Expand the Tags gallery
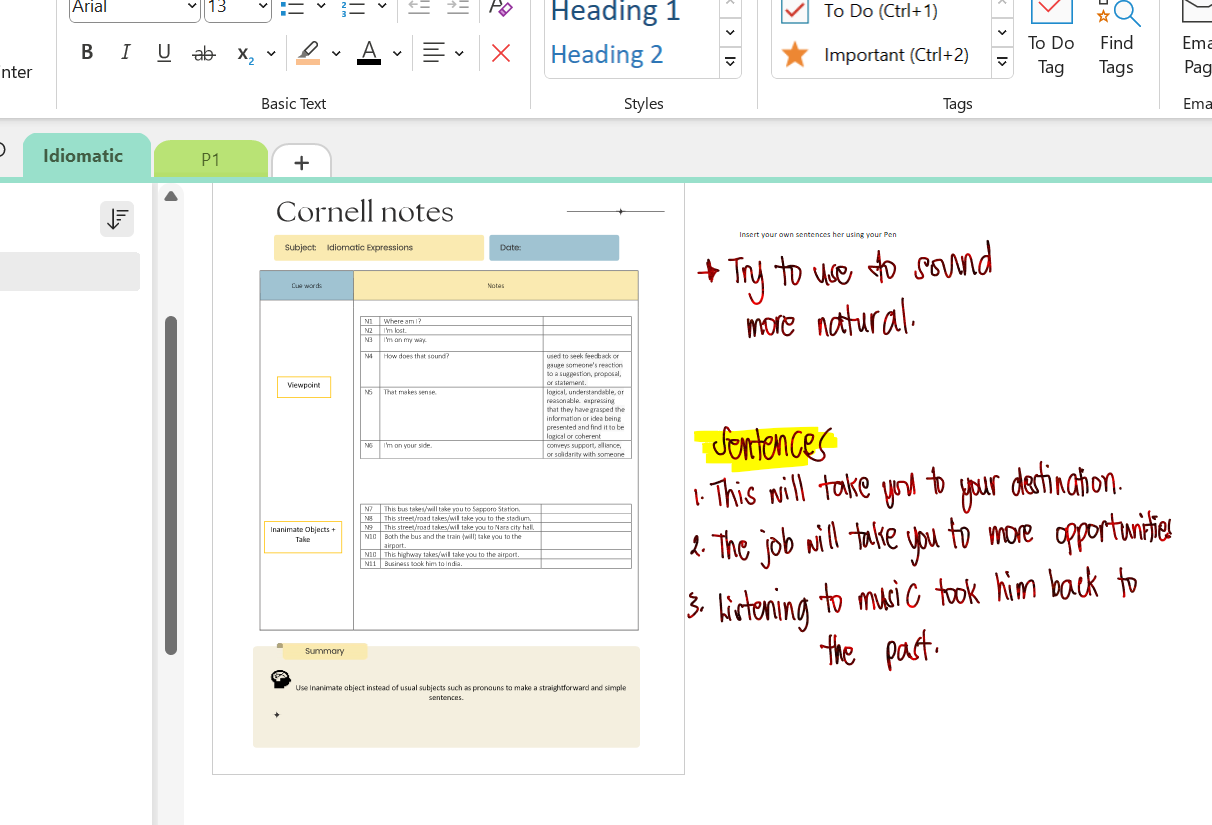Image resolution: width=1212 pixels, height=825 pixels. tap(1002, 62)
